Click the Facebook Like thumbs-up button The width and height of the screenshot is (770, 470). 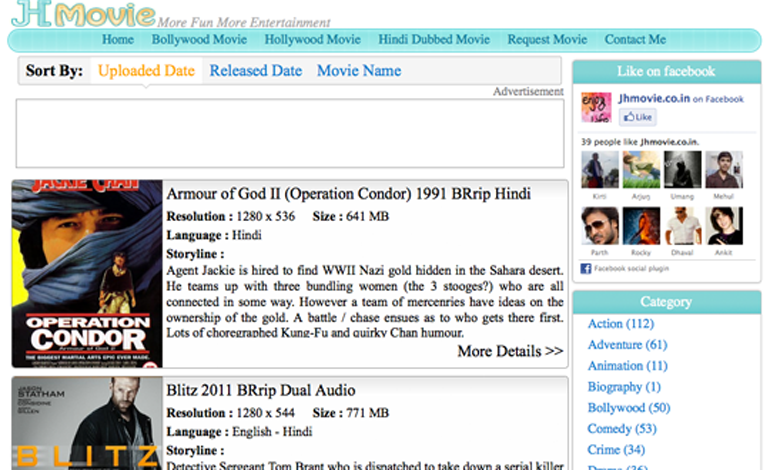pos(637,117)
